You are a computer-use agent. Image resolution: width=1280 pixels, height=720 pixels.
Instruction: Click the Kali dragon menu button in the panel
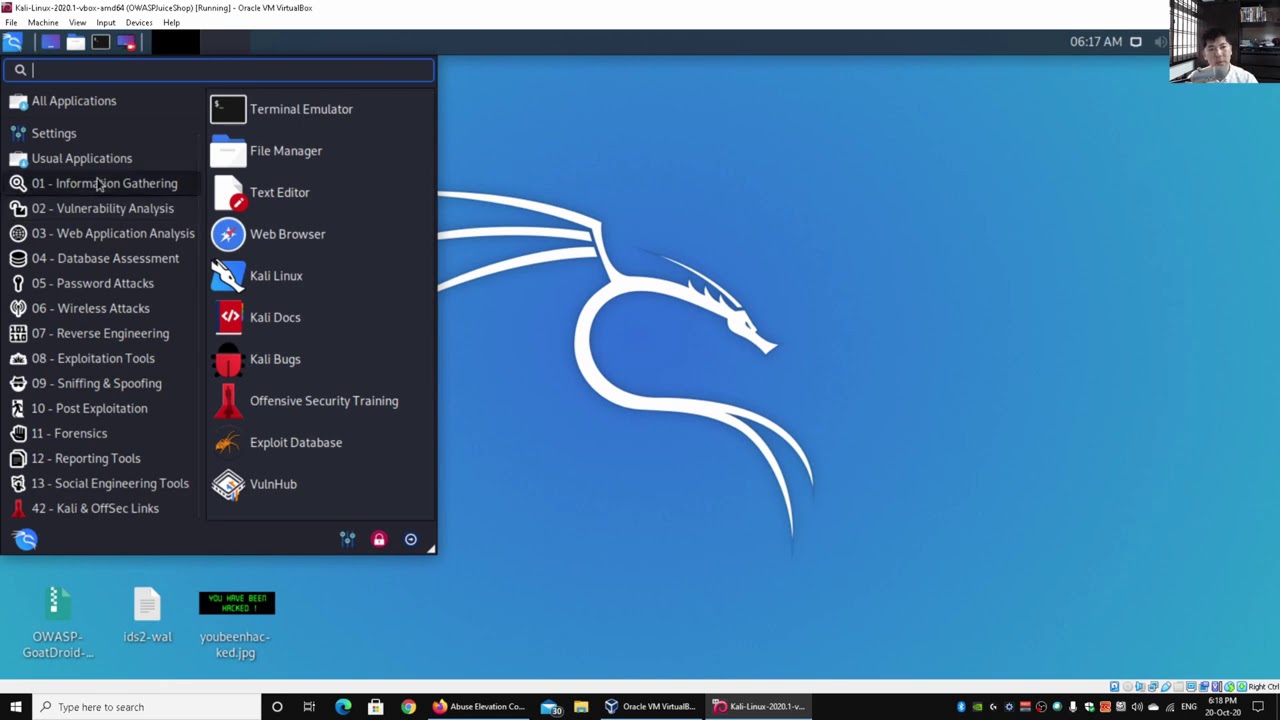(x=12, y=42)
